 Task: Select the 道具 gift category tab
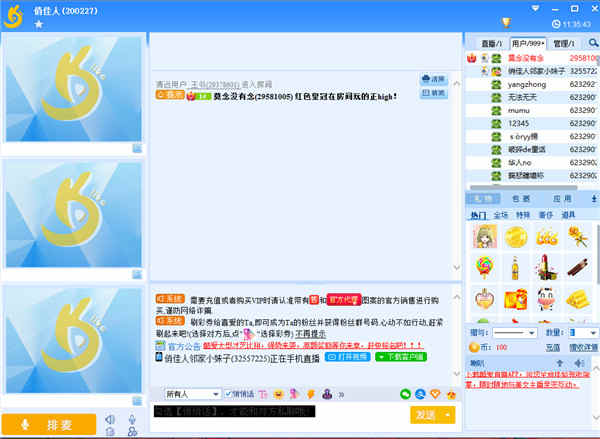[x=568, y=215]
